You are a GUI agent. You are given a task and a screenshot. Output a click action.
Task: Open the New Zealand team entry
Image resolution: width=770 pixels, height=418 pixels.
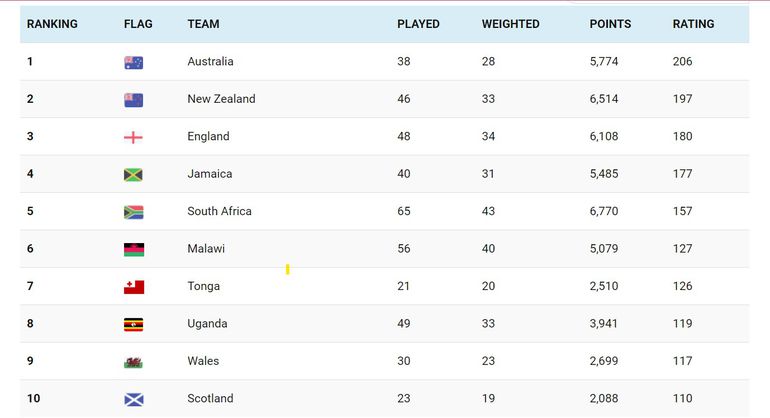221,99
